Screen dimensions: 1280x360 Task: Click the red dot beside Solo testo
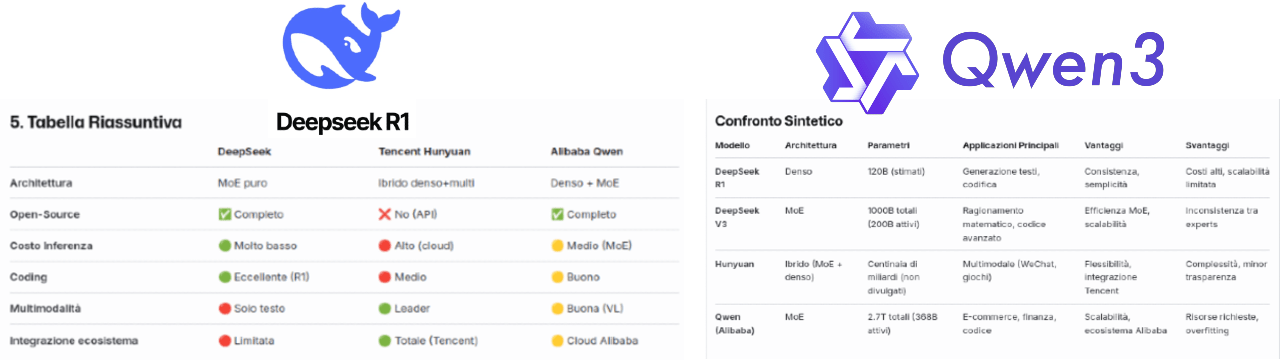point(224,308)
